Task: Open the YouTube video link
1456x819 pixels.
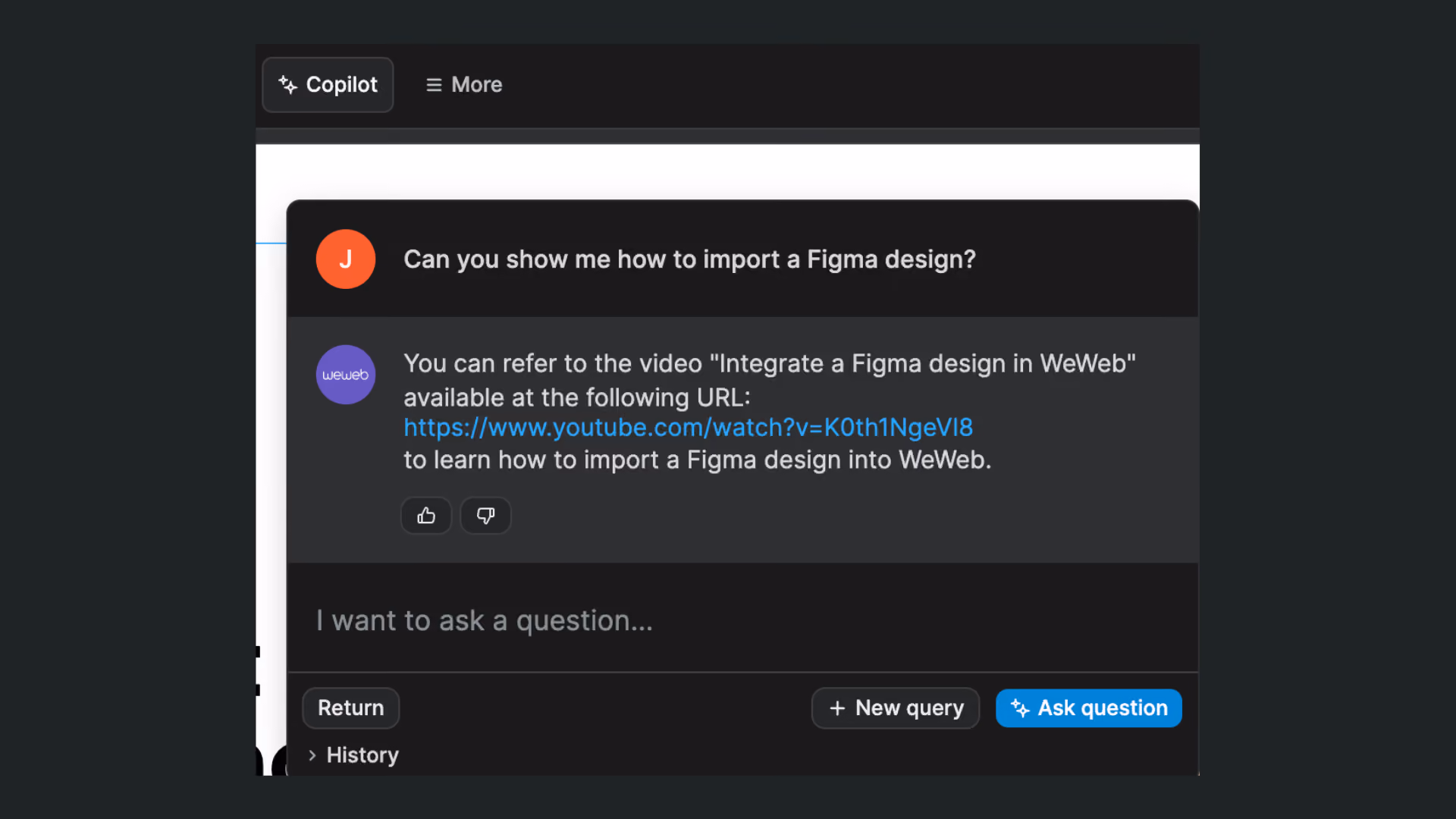Action: coord(688,428)
